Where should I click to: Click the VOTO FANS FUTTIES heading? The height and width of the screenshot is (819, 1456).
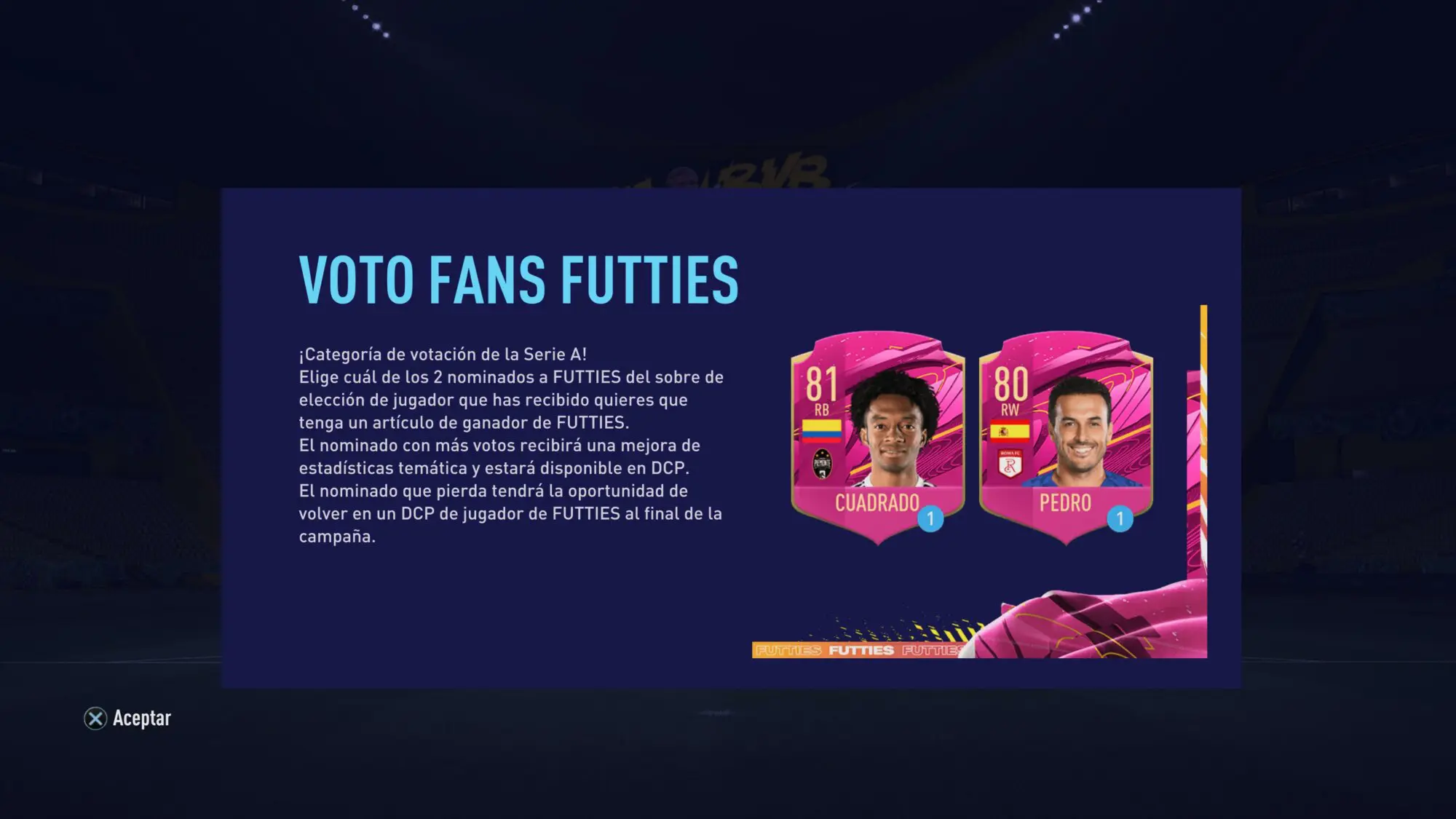pos(519,280)
